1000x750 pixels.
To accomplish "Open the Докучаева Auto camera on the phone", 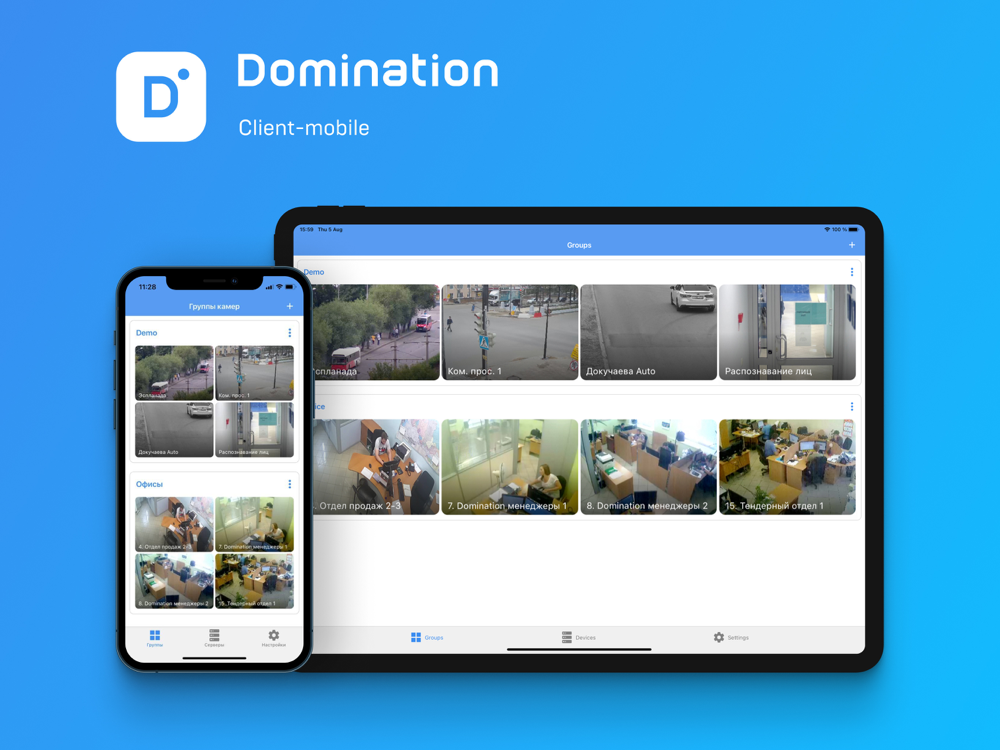I will pyautogui.click(x=174, y=430).
